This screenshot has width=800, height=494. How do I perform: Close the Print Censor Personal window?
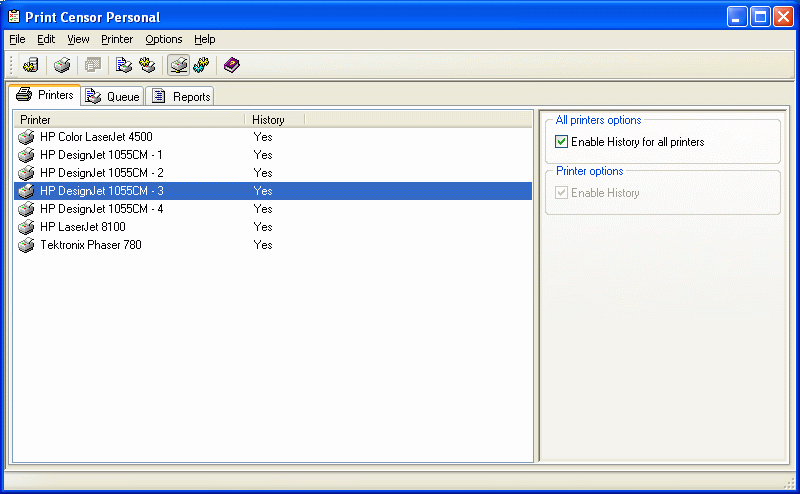tap(783, 16)
